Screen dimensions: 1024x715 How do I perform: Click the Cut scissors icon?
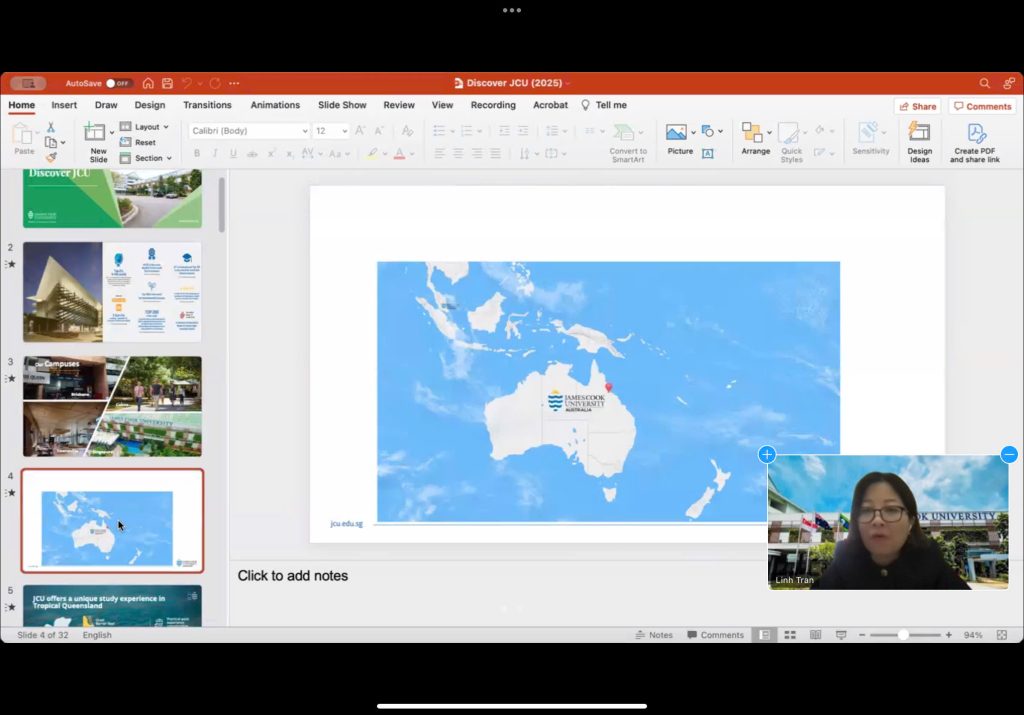point(51,127)
